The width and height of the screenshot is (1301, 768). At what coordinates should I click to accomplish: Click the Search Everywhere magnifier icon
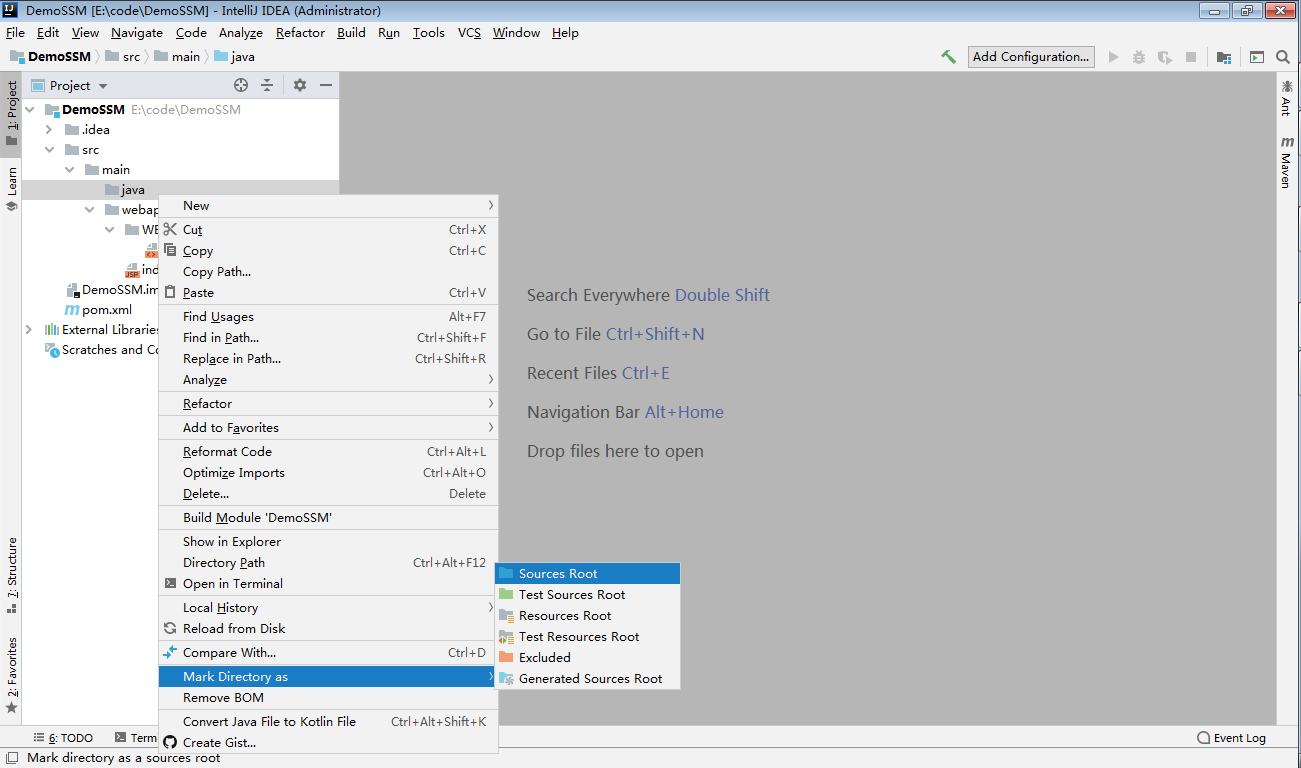(1283, 57)
